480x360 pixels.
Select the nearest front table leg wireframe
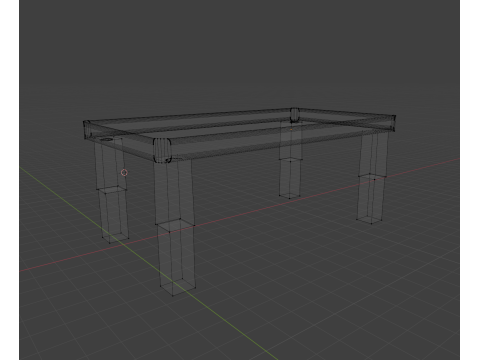(x=175, y=227)
